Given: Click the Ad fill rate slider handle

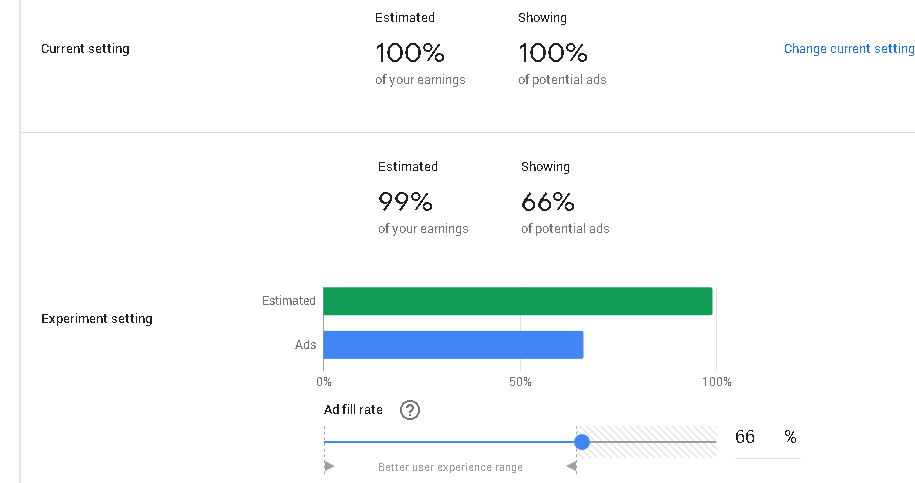Looking at the screenshot, I should click(582, 441).
